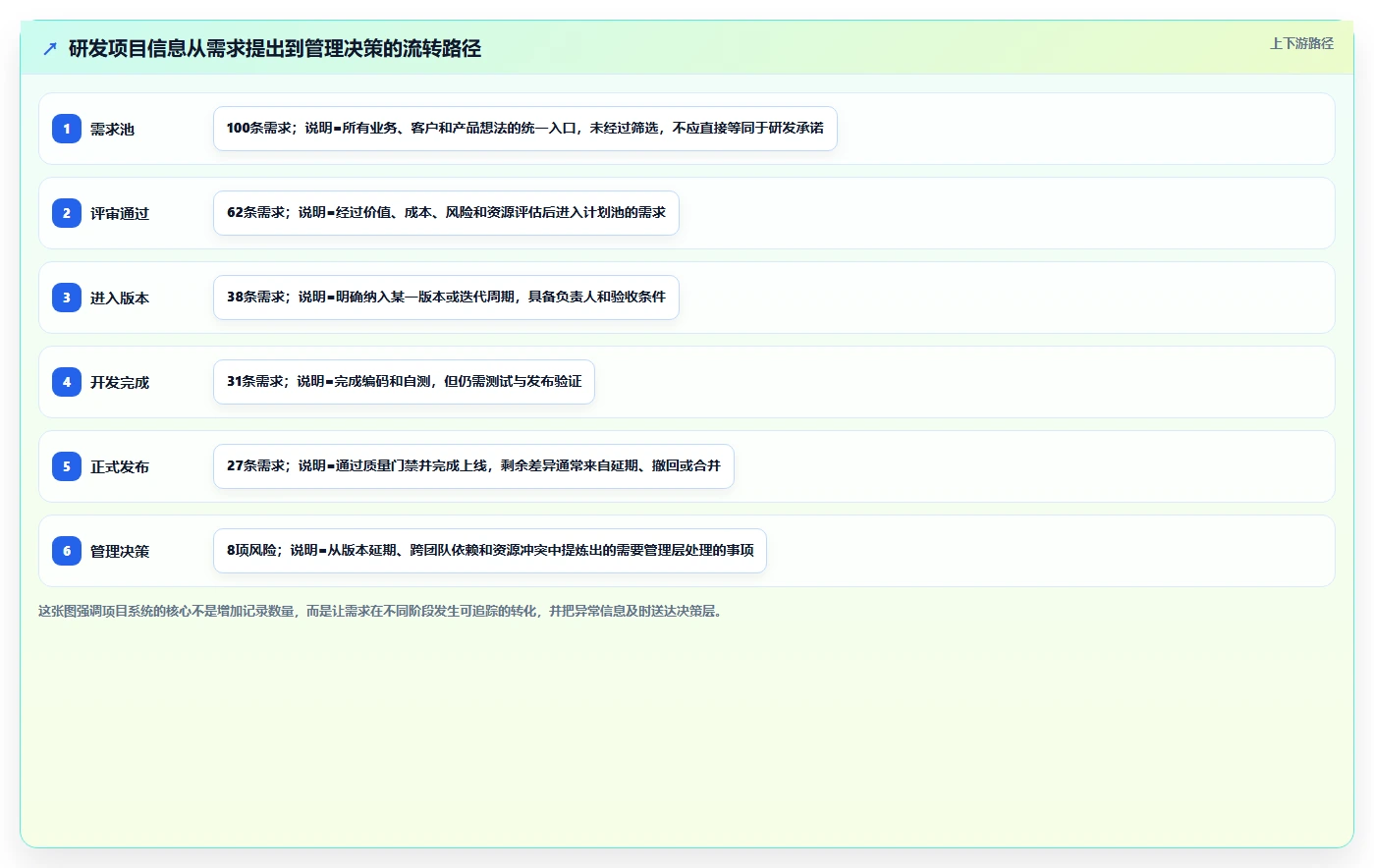This screenshot has height=868, width=1374.
Task: Open the 100条需求 description box
Action: click(x=525, y=129)
